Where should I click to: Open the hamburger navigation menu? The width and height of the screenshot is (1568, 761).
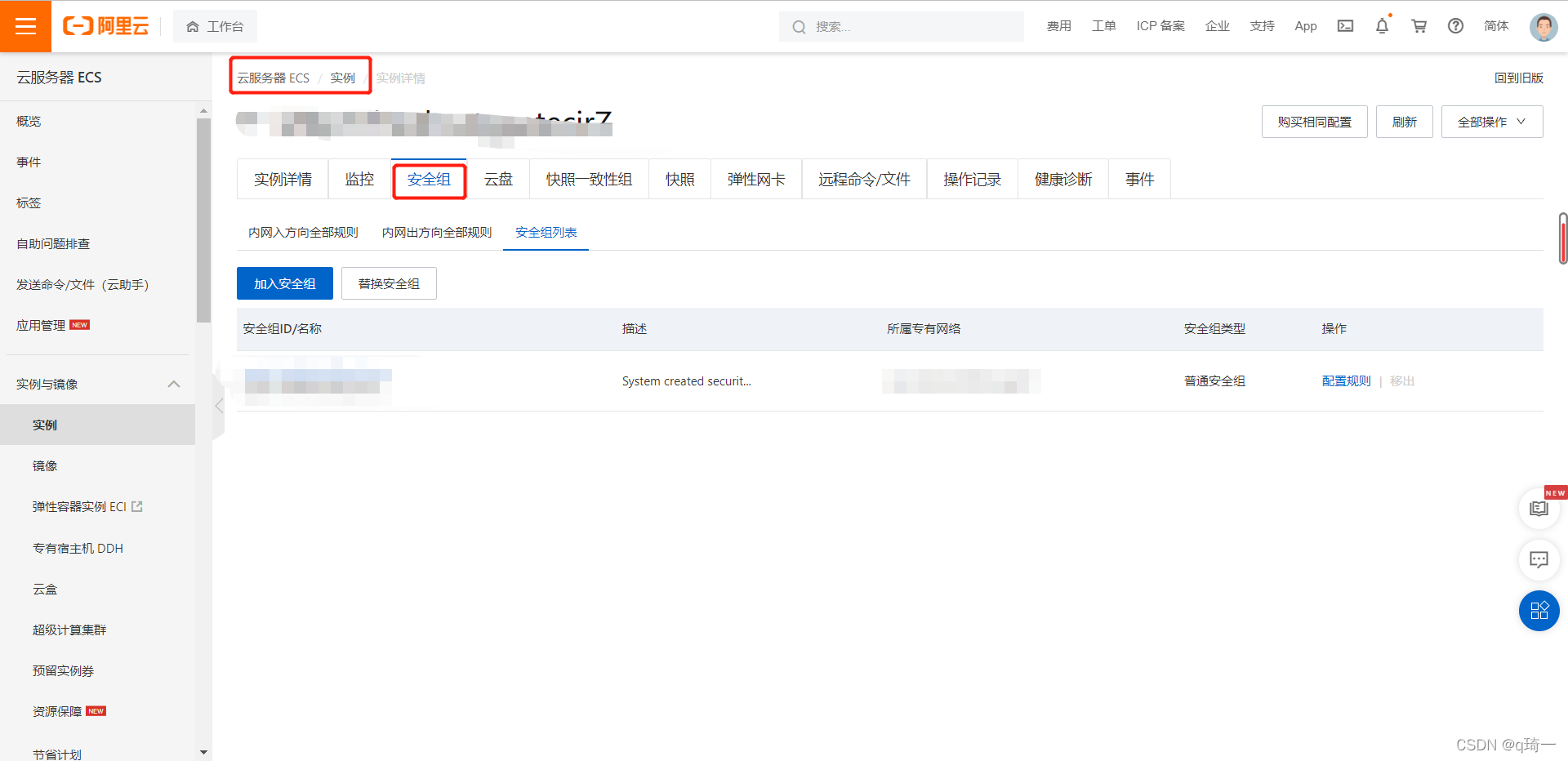click(x=25, y=26)
